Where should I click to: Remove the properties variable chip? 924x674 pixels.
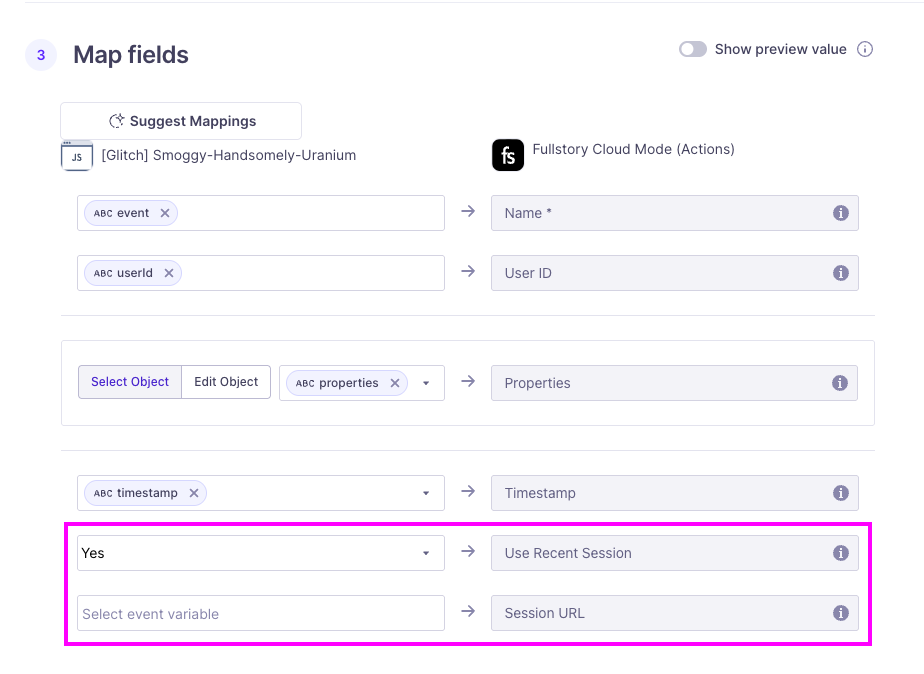(x=395, y=383)
